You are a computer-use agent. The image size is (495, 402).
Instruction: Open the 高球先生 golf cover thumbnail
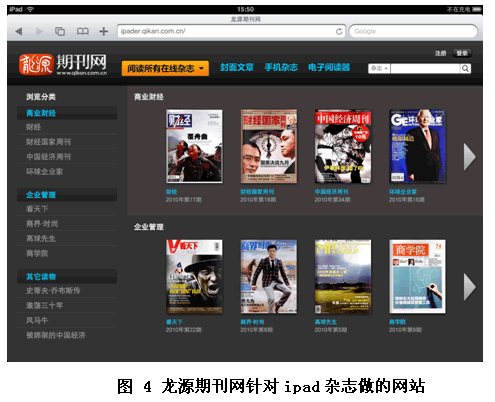(343, 276)
